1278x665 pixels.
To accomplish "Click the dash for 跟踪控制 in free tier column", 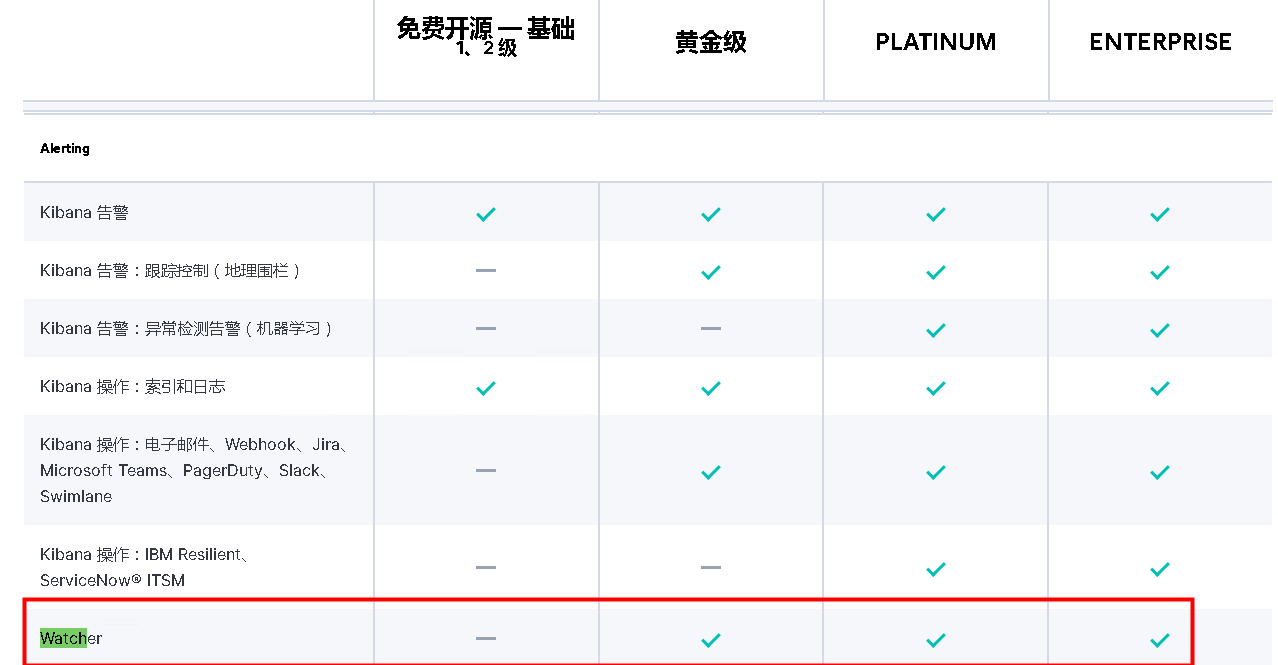I will (x=486, y=271).
